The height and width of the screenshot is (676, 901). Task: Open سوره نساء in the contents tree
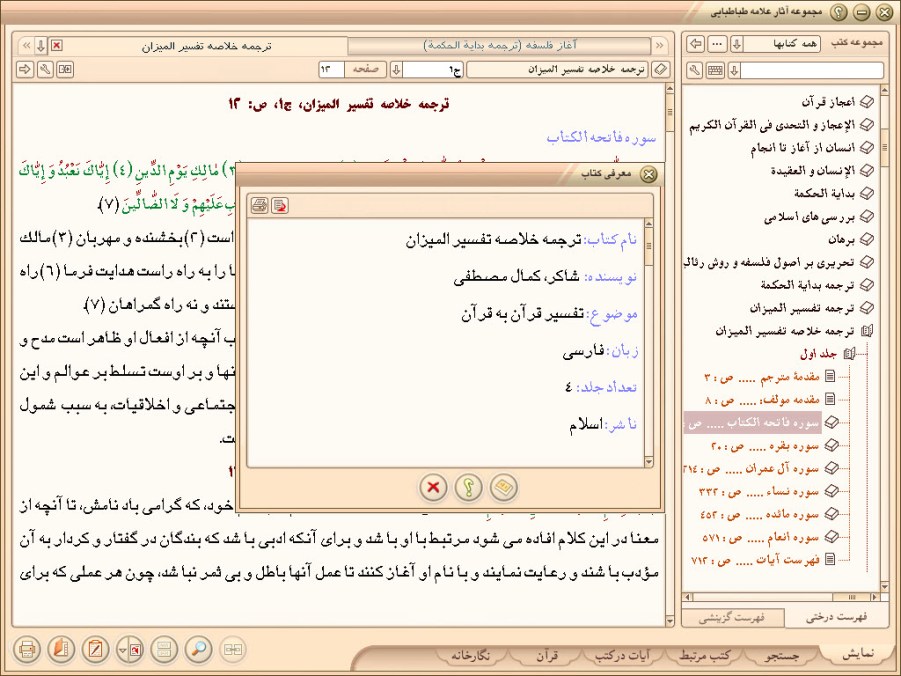point(759,491)
